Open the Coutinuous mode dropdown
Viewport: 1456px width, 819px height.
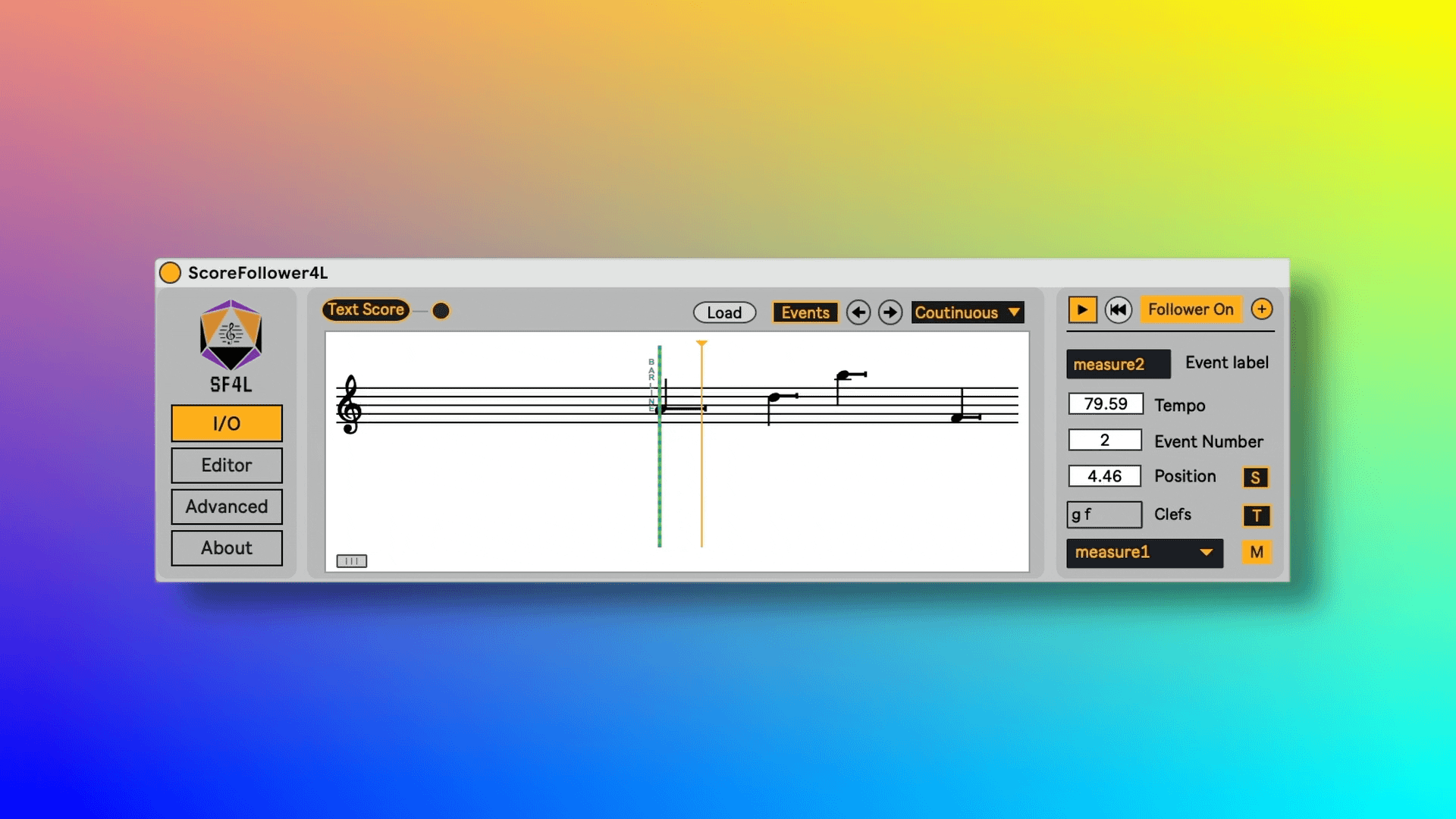pyautogui.click(x=967, y=312)
